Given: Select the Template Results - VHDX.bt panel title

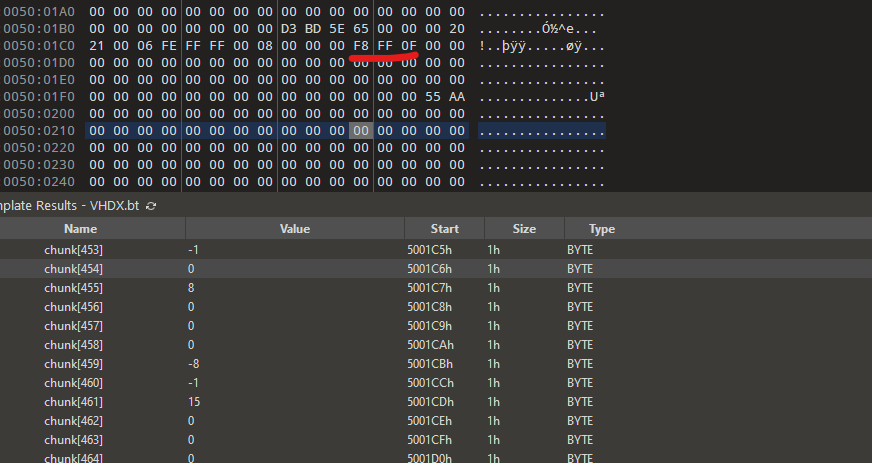Looking at the screenshot, I should [x=70, y=205].
